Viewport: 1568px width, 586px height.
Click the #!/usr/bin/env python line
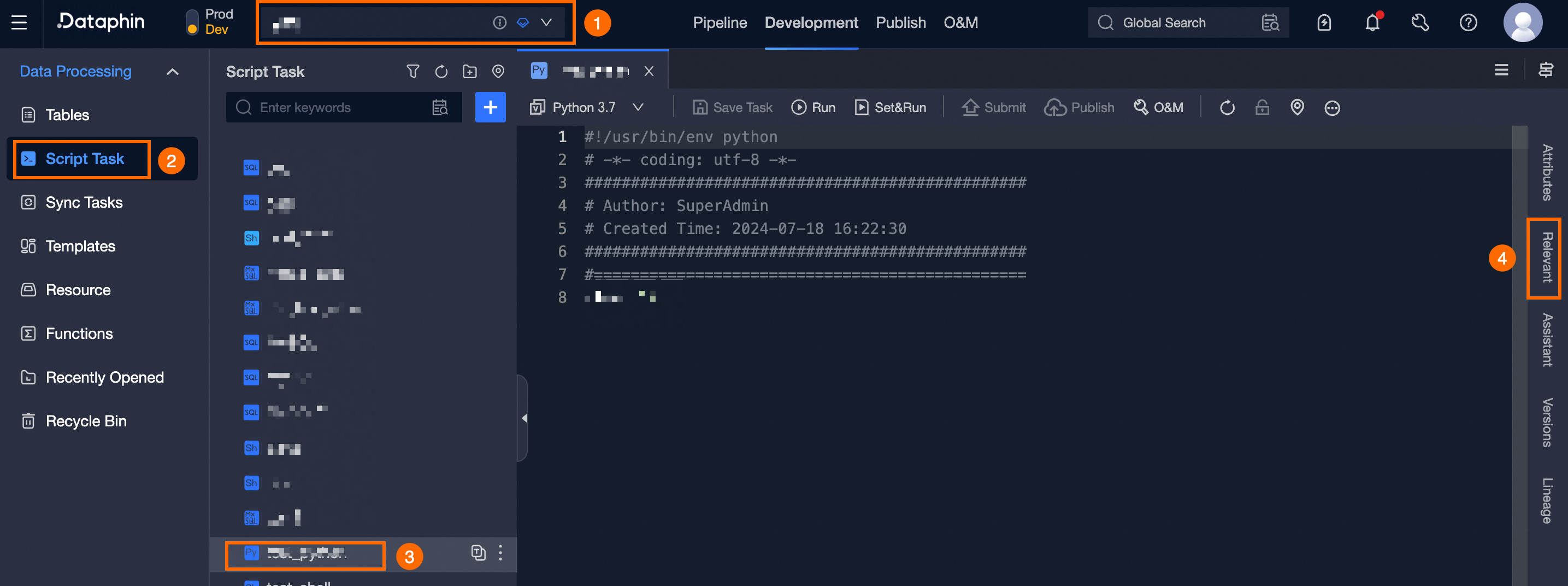(x=681, y=137)
